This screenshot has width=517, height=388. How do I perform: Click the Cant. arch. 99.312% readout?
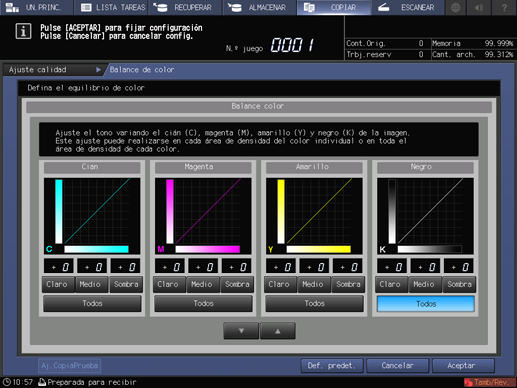(x=473, y=54)
